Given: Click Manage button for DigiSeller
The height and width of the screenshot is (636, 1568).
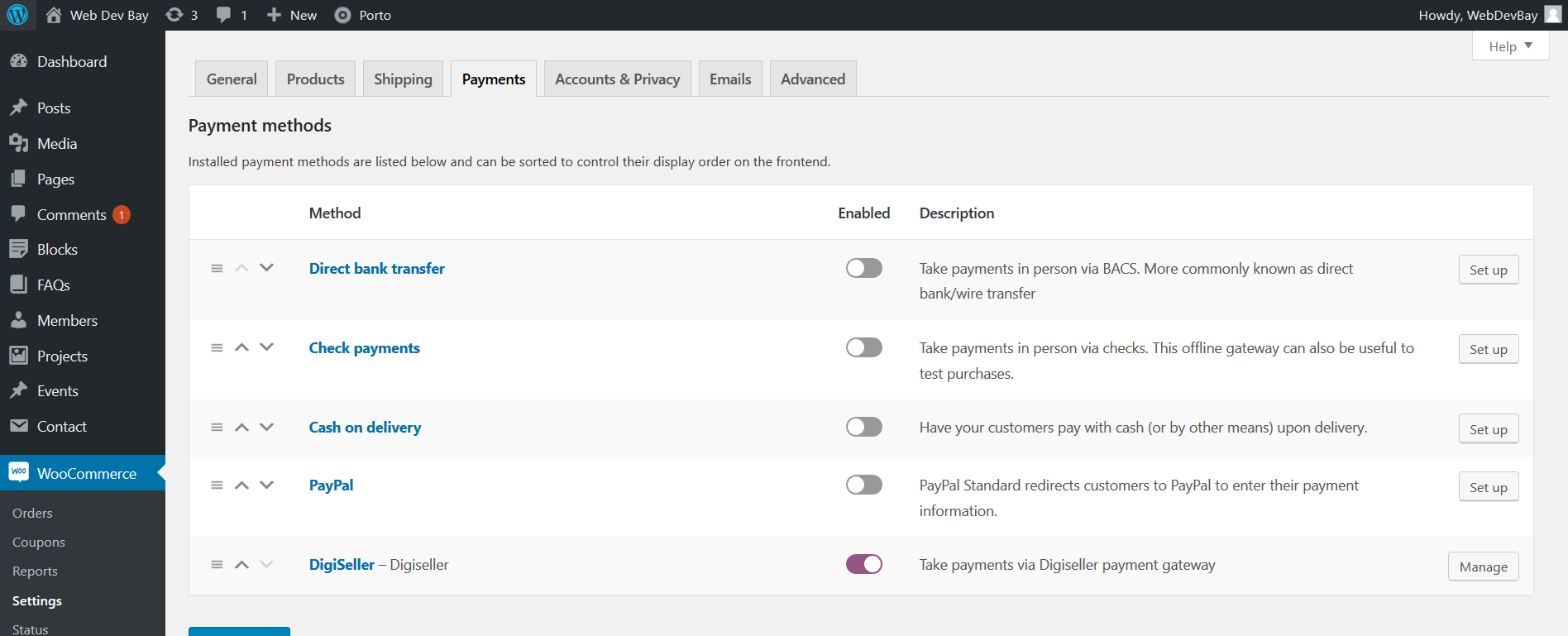Looking at the screenshot, I should (1483, 567).
